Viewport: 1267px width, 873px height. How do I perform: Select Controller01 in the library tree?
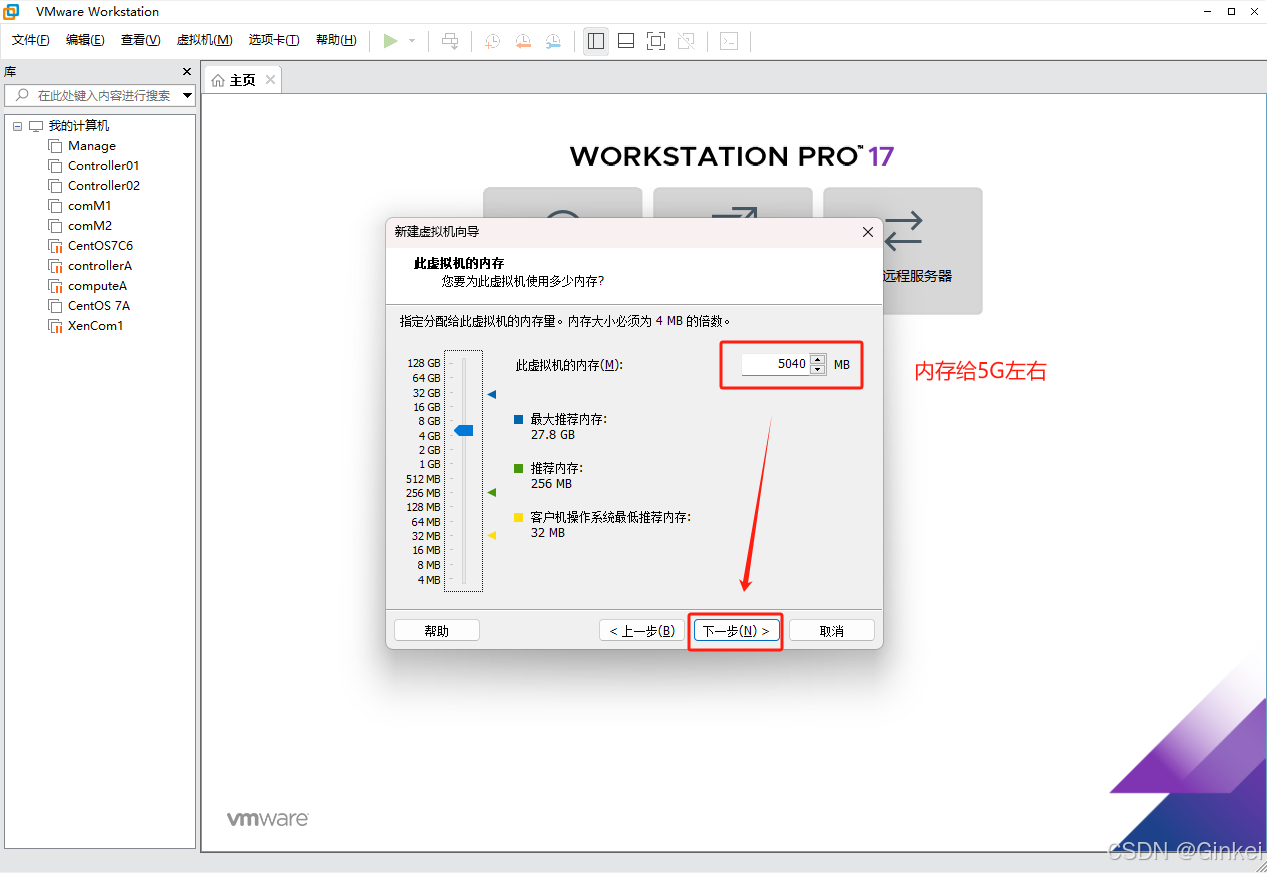tap(103, 166)
